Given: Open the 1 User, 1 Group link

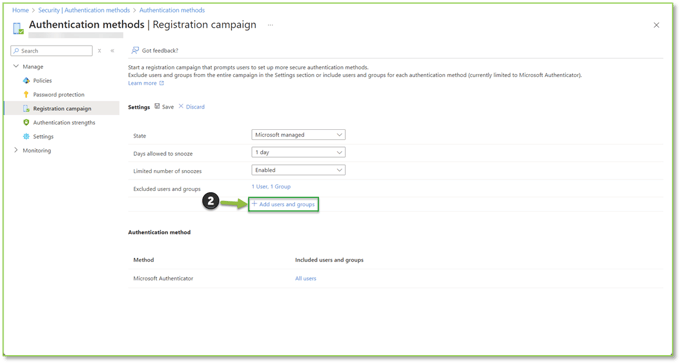Looking at the screenshot, I should (x=271, y=187).
